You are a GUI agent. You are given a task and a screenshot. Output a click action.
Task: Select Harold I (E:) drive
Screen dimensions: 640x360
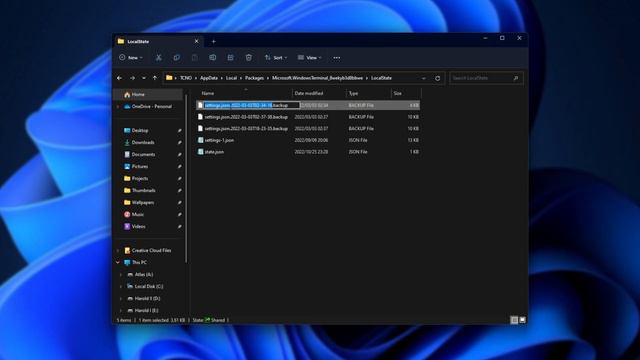click(x=146, y=311)
